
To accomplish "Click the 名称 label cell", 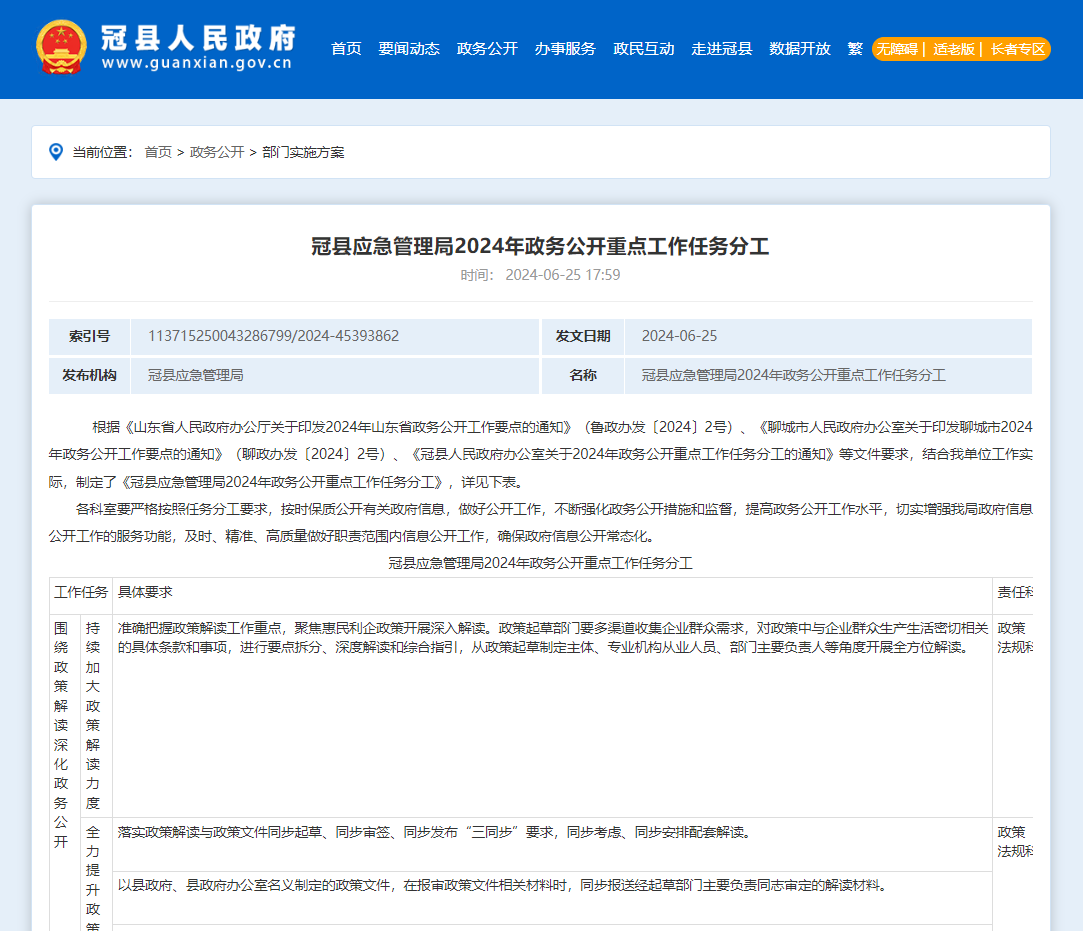I will [583, 375].
